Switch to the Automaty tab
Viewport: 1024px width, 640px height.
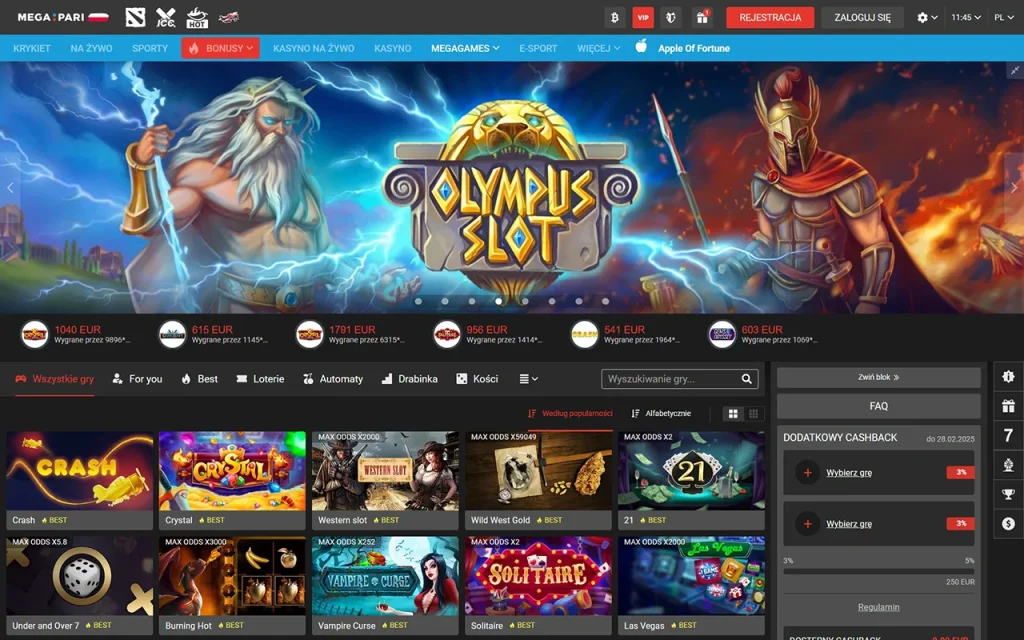coord(333,379)
